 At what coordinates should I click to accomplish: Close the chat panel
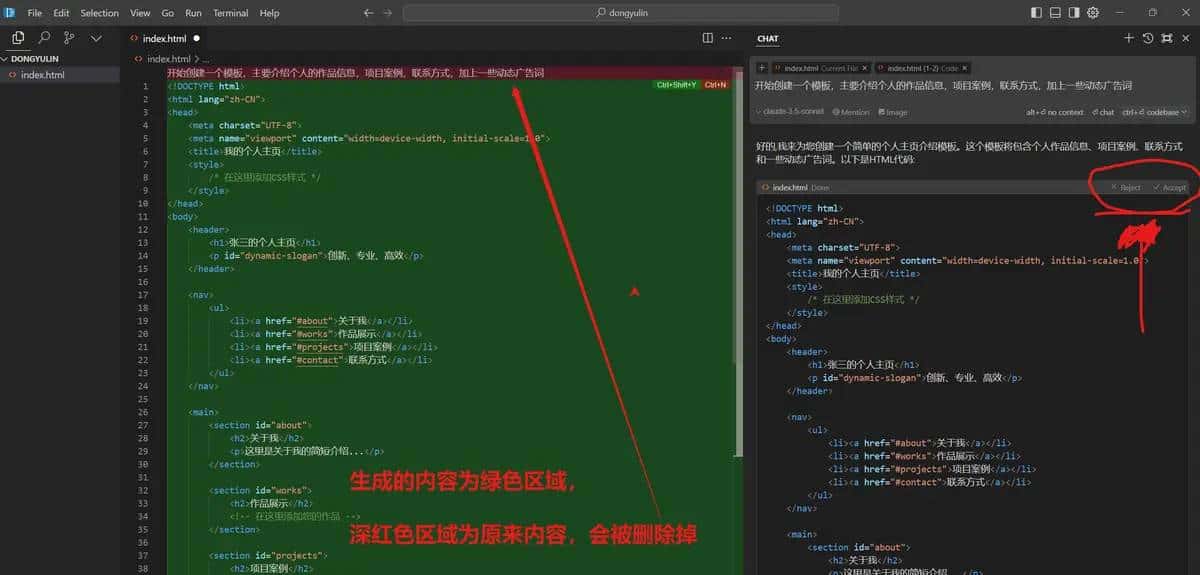click(x=1185, y=38)
